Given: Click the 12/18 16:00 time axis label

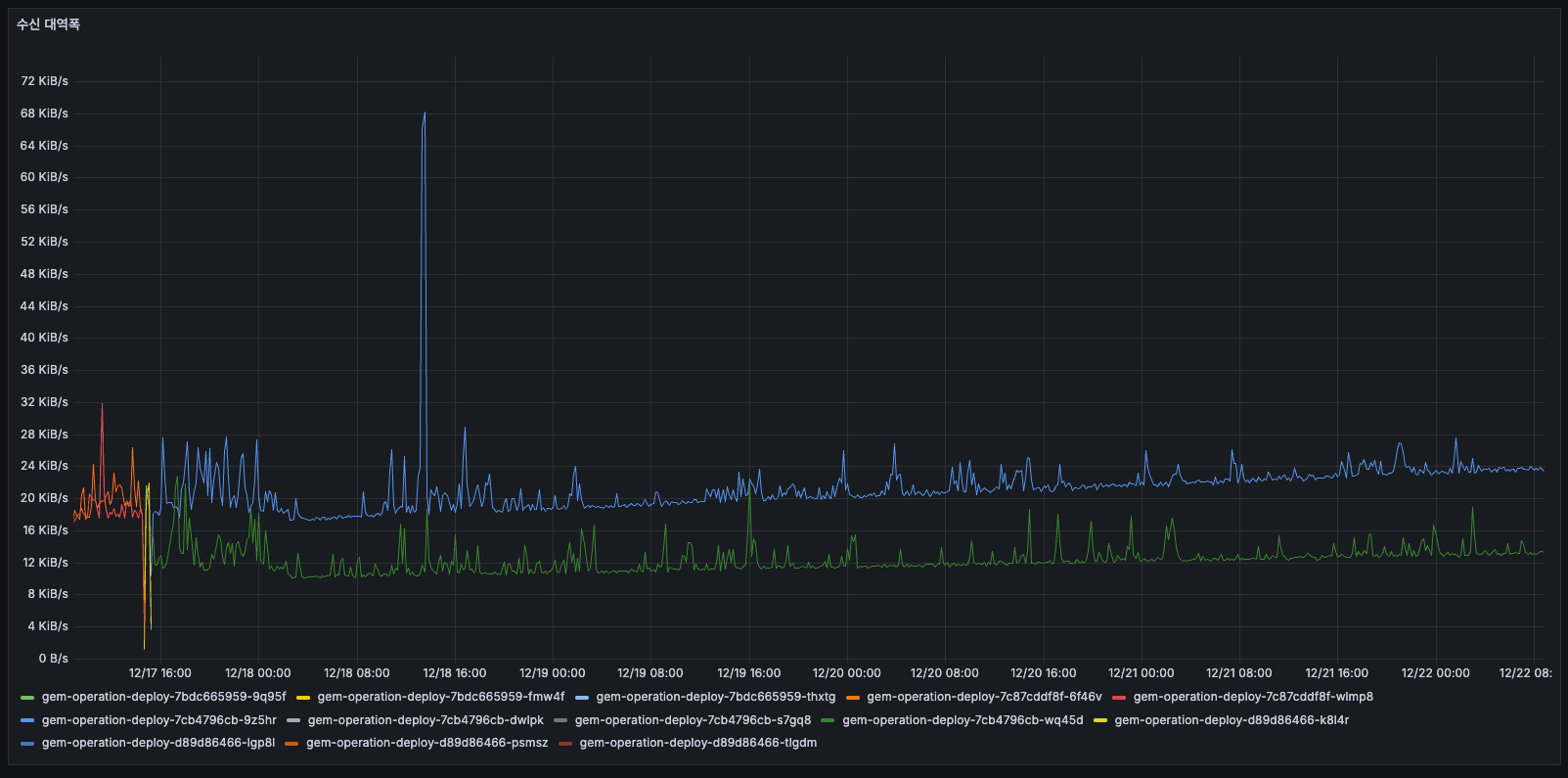Looking at the screenshot, I should [454, 673].
